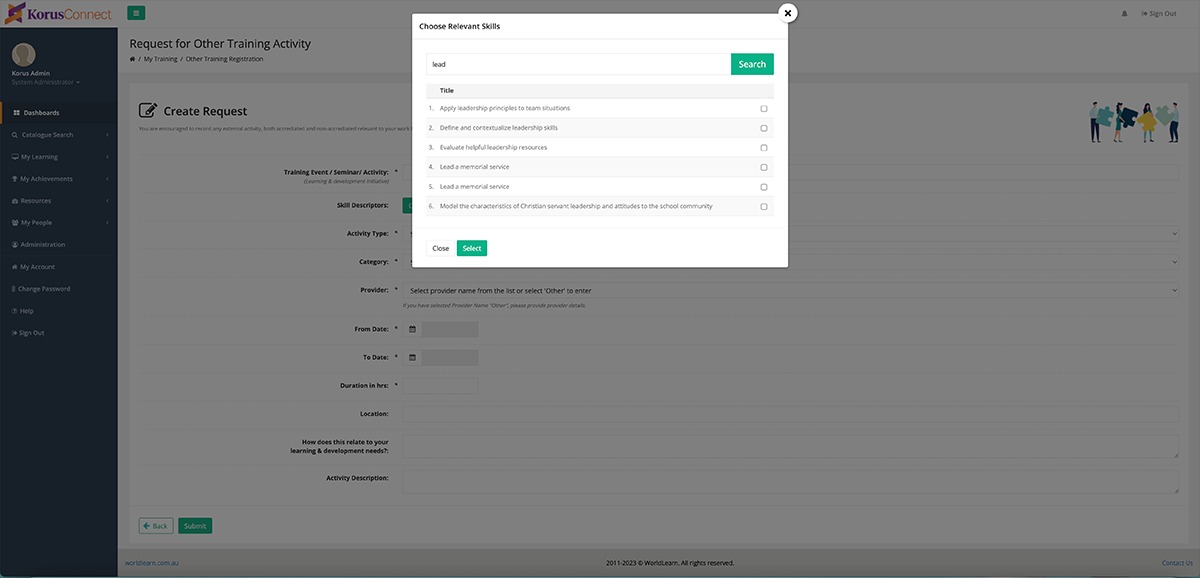Viewport: 1200px width, 578px height.
Task: Check 'Evaluate helpful leadership resources' box
Action: pyautogui.click(x=764, y=147)
